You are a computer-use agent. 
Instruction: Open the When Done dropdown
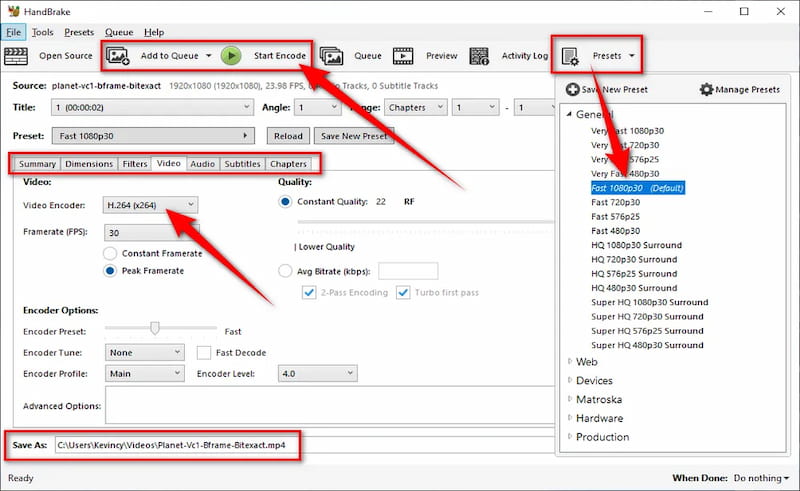pos(761,478)
